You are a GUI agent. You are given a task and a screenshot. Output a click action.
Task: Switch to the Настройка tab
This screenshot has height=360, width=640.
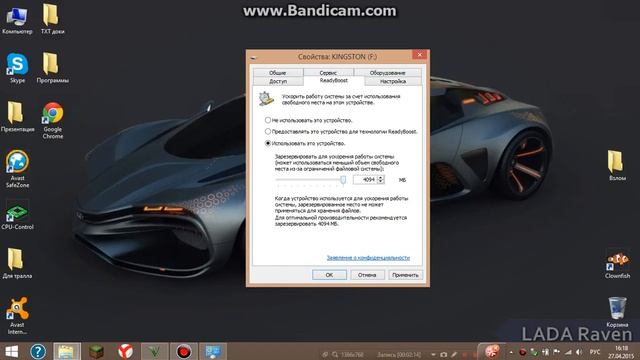(393, 81)
